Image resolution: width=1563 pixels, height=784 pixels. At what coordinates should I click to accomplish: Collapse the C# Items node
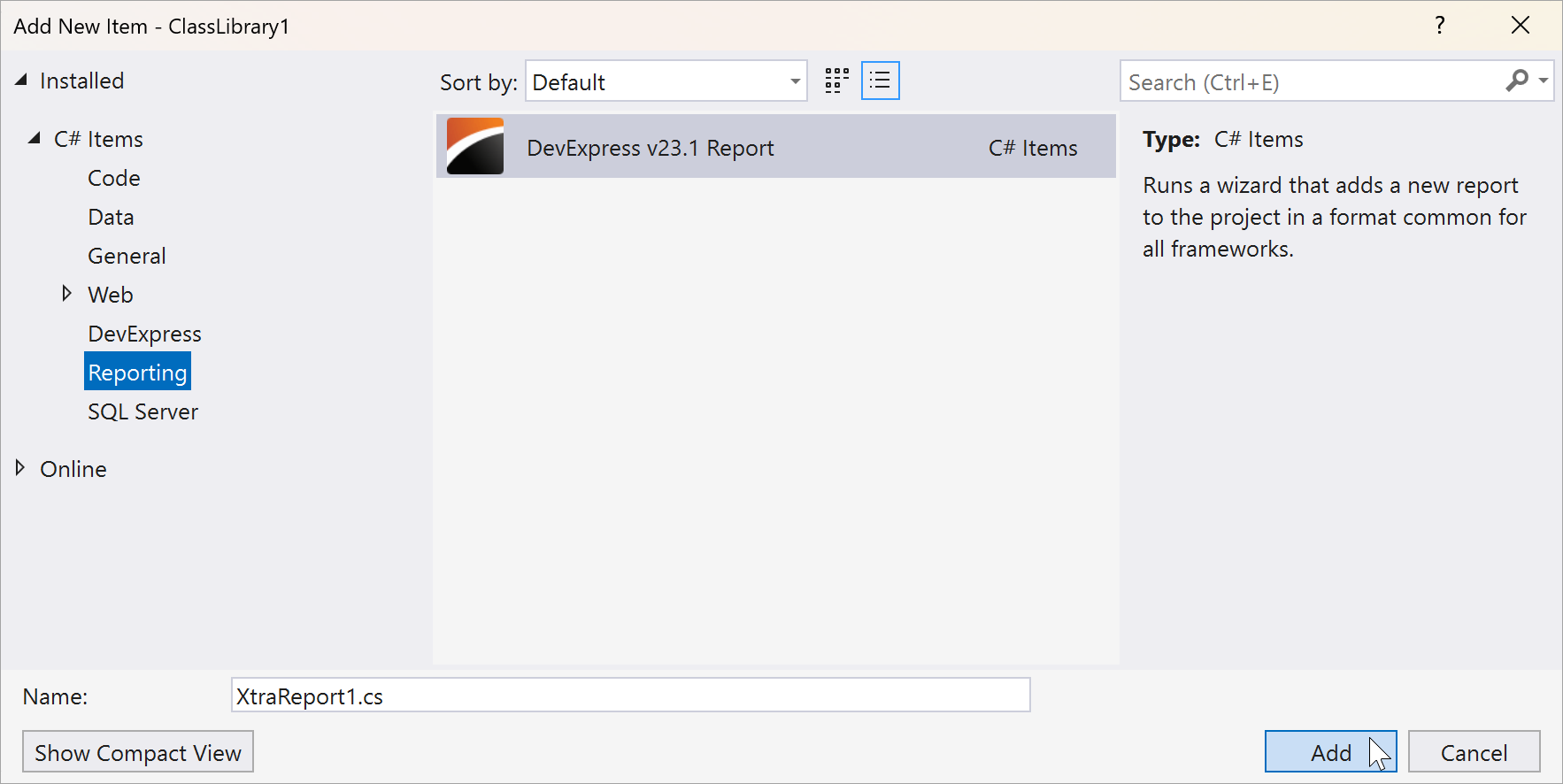[x=35, y=139]
